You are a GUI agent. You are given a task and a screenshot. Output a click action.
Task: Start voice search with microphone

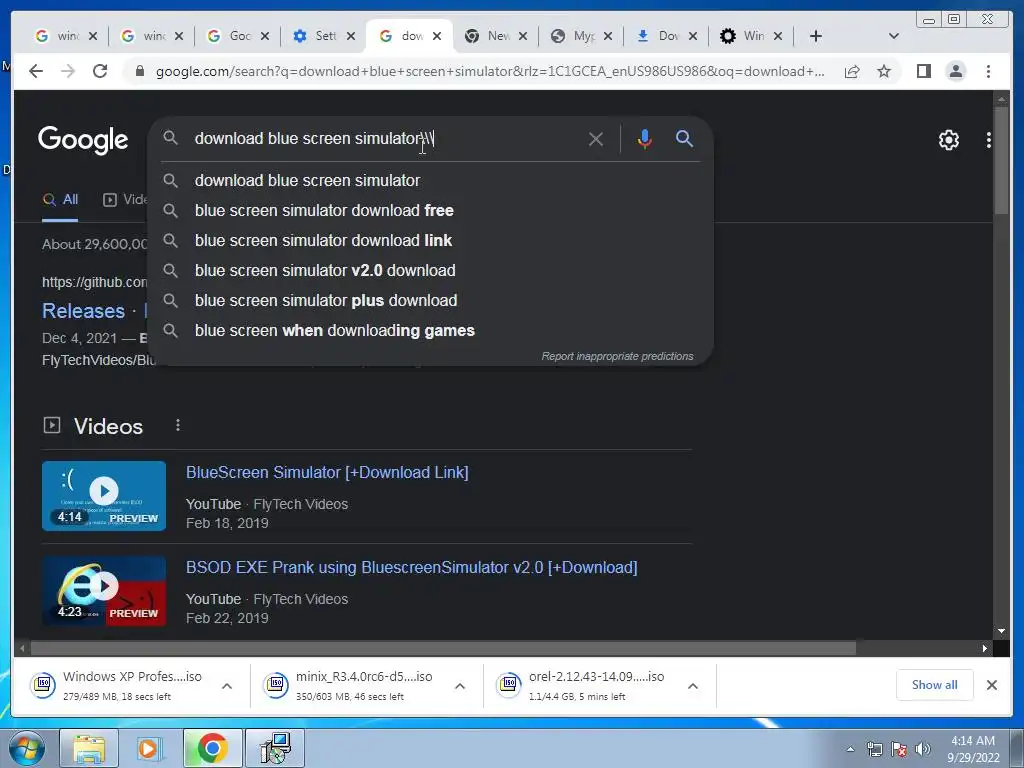click(x=645, y=139)
